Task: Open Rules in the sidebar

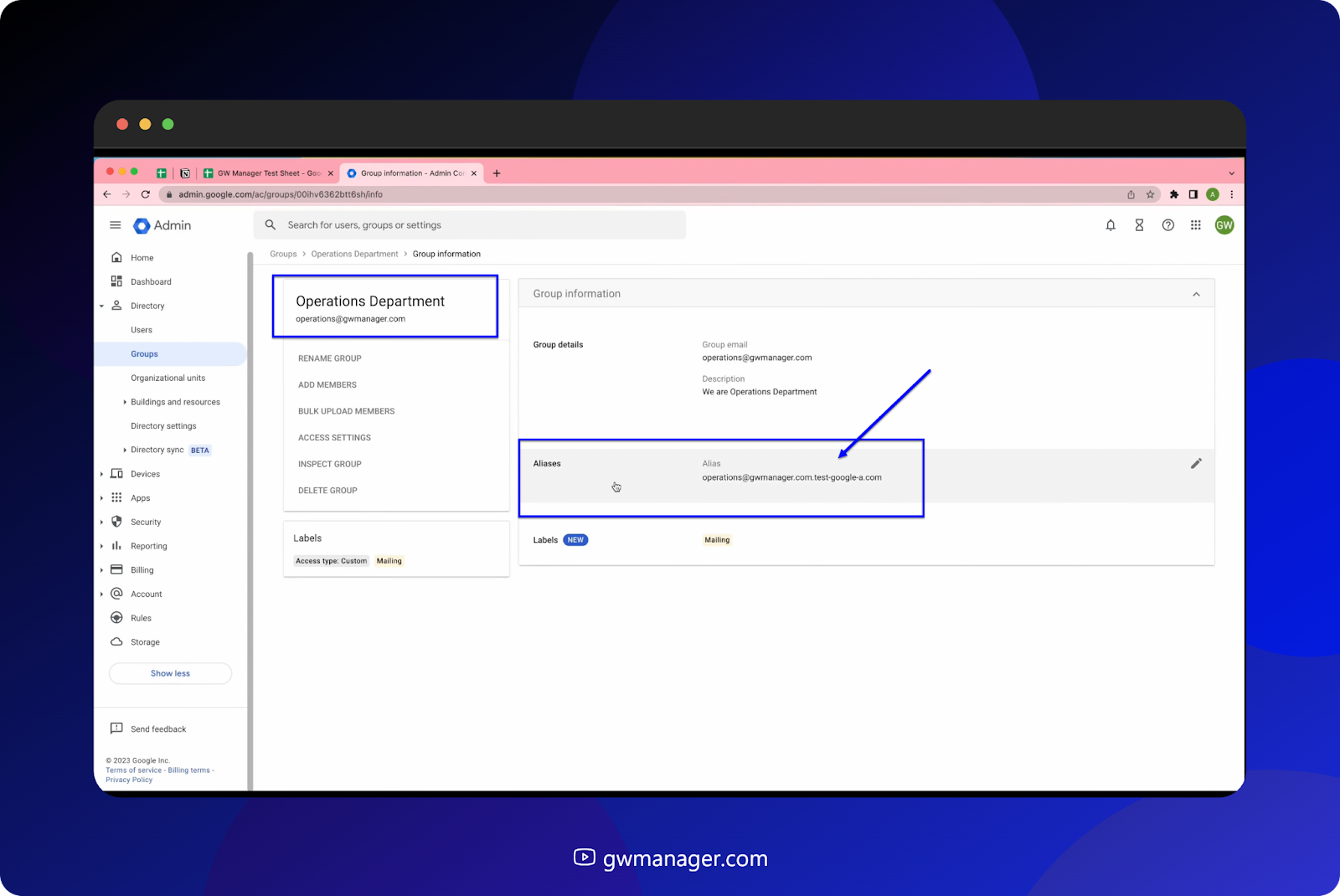Action: point(141,618)
